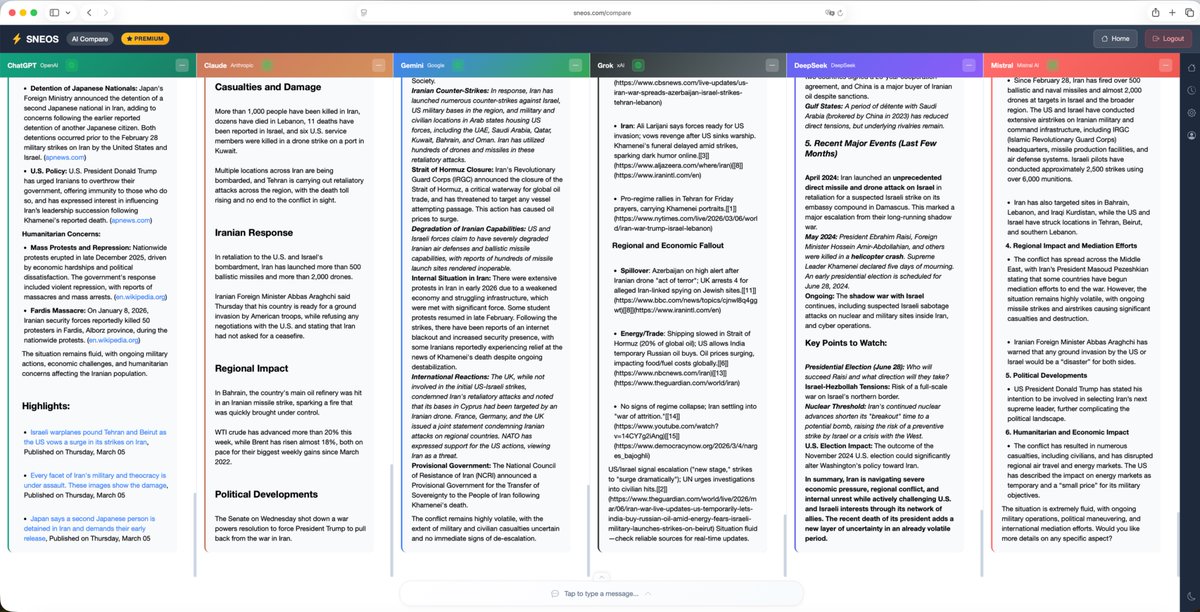Click the Safari share icon
Viewport: 1200px width, 612px height.
pos(1156,12)
